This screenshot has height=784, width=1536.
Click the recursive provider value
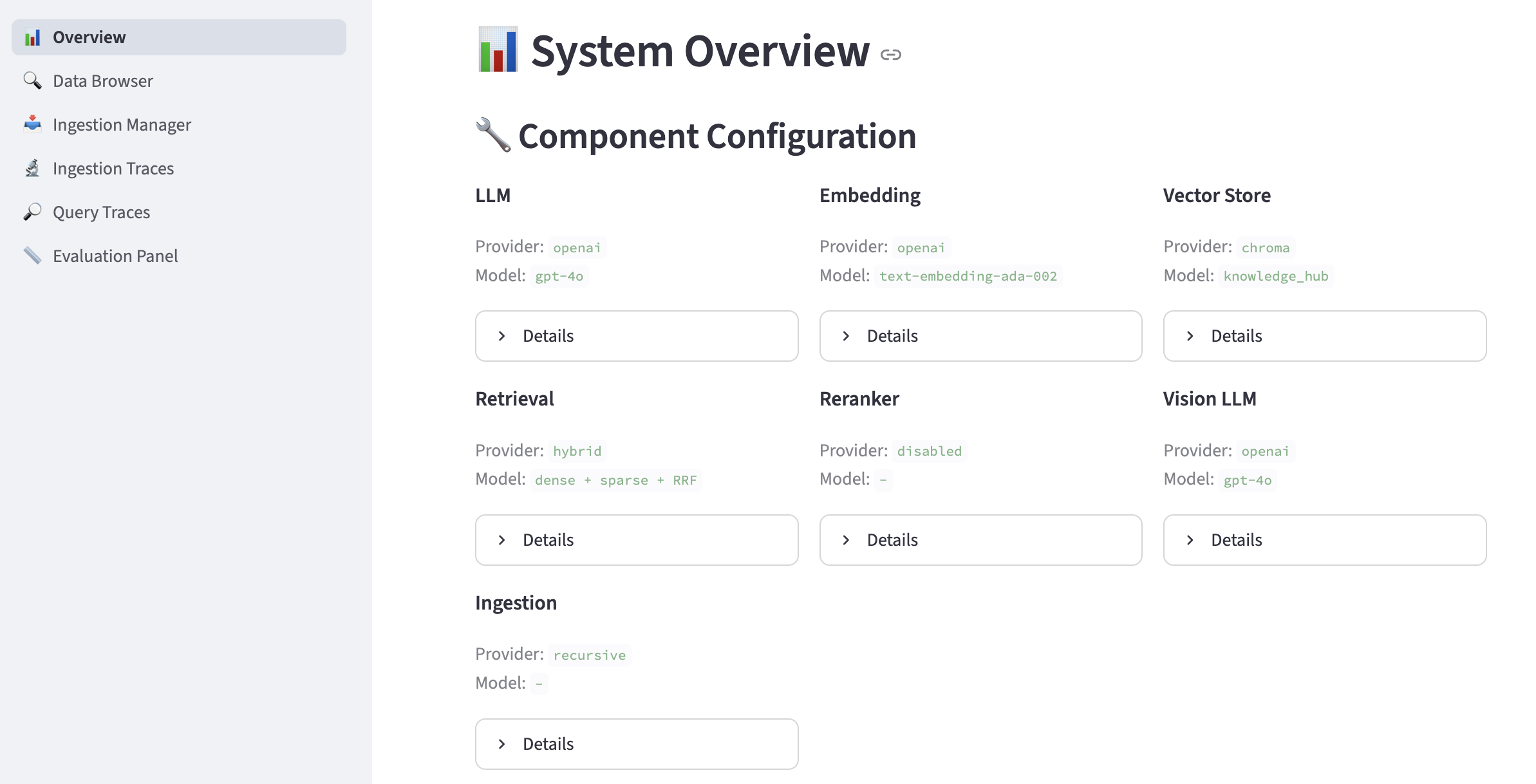[x=589, y=655]
